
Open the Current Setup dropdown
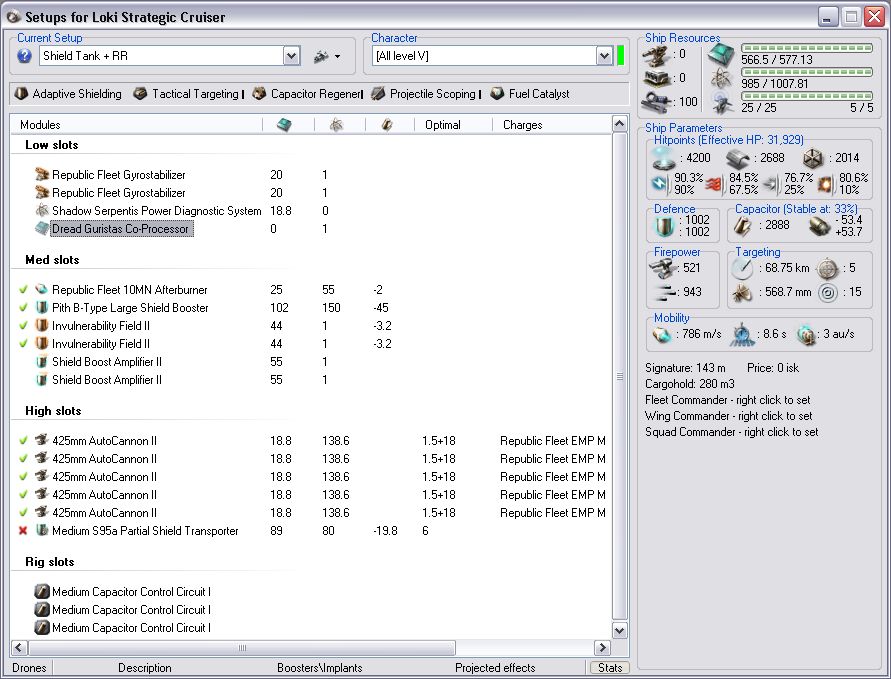click(291, 57)
